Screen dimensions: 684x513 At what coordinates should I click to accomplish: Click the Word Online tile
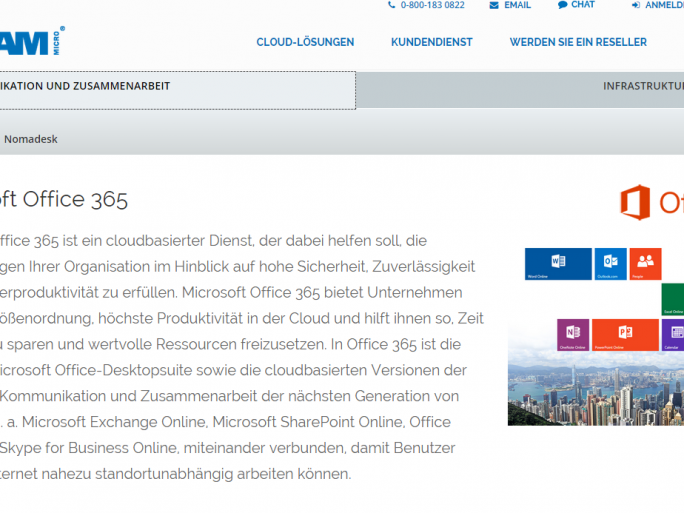(558, 264)
